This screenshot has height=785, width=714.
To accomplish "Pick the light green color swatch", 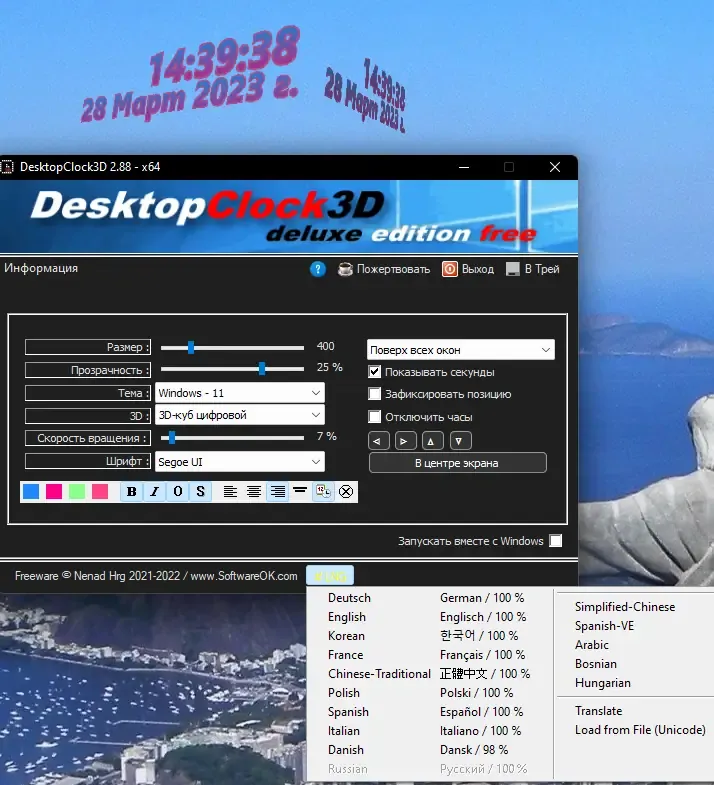I will click(77, 492).
